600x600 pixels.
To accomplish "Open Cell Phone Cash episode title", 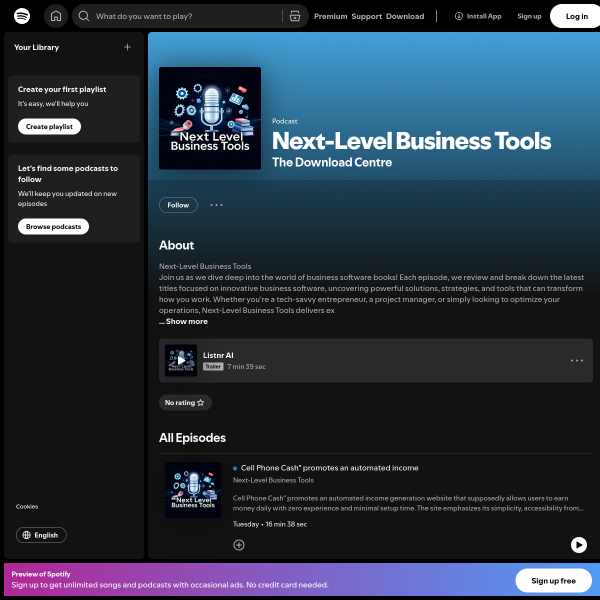I will click(329, 468).
